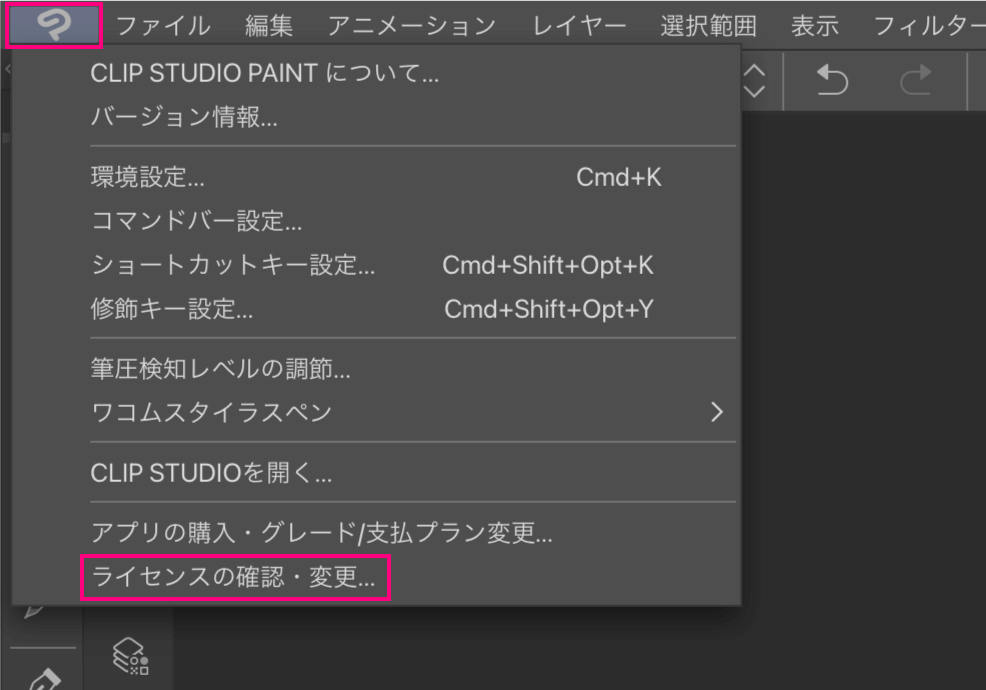The image size is (986, 690).
Task: Open the 表示 menu
Action: tap(814, 25)
